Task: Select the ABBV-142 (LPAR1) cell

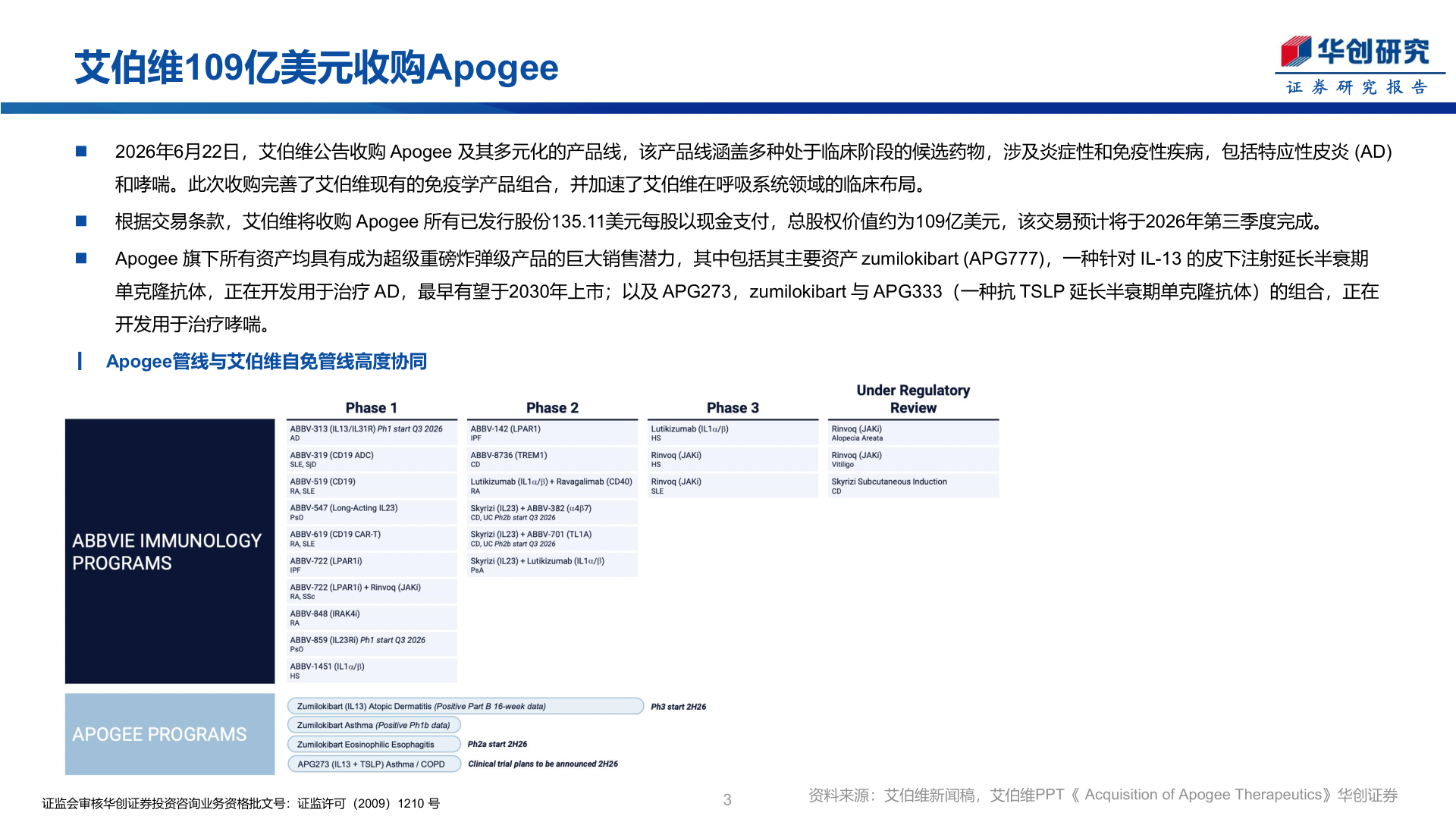Action: coord(552,433)
